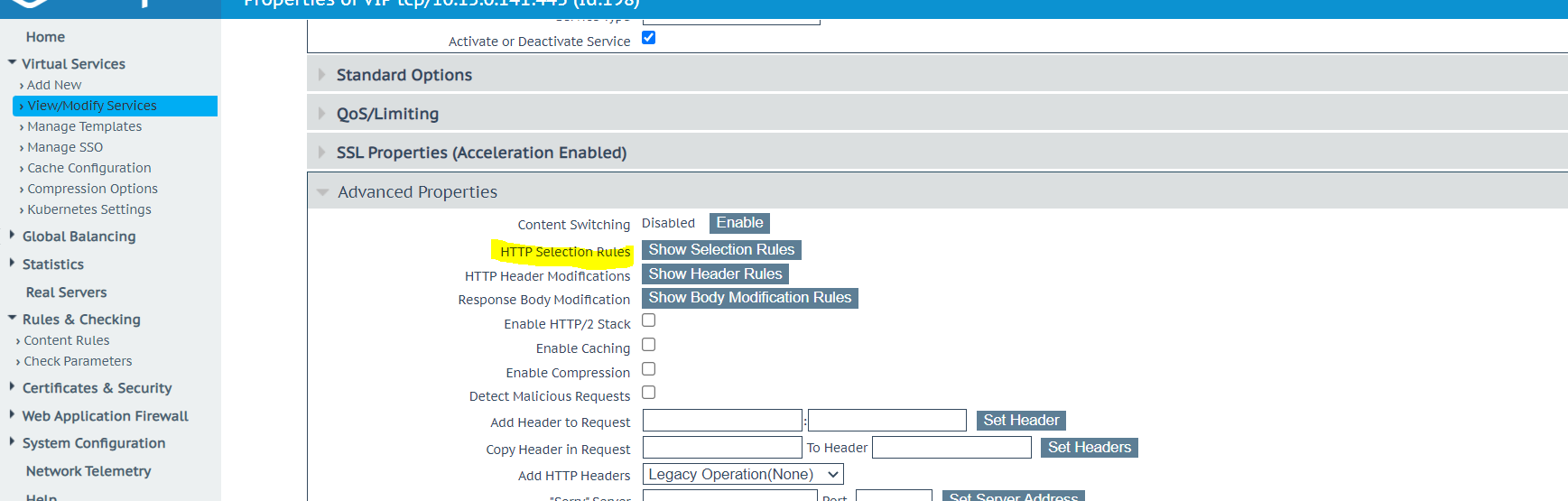Viewport: 1568px width, 501px height.
Task: Expand Global Balancing menu in sidebar
Action: (79, 237)
